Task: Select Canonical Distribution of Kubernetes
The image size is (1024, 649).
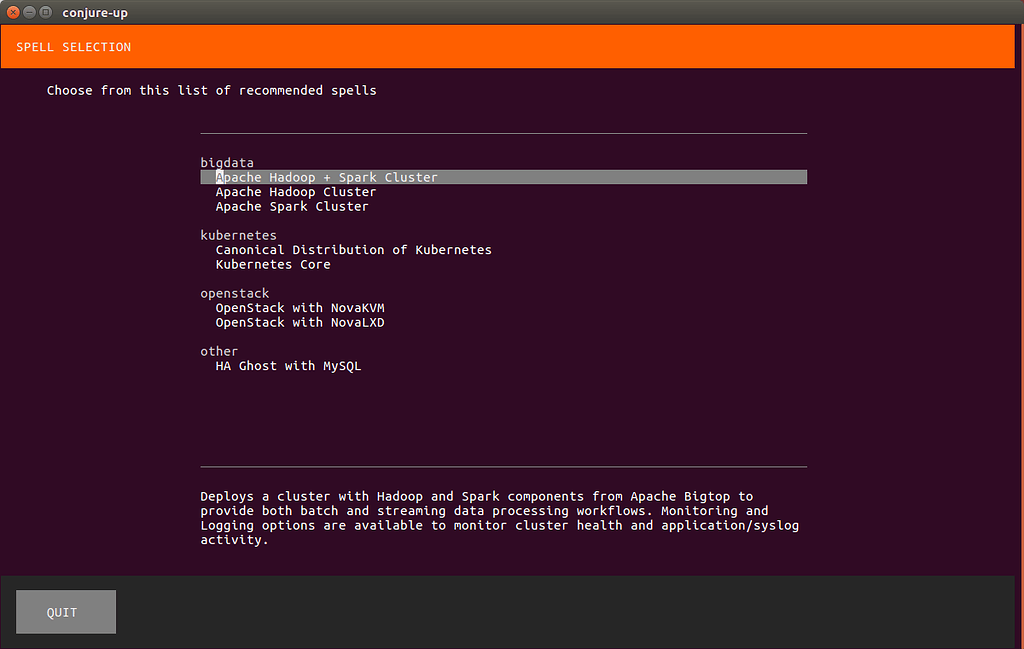Action: click(353, 249)
